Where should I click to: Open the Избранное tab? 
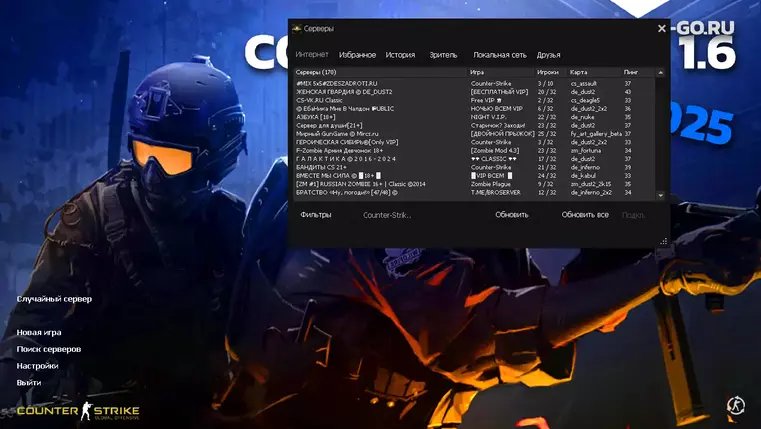tap(357, 55)
